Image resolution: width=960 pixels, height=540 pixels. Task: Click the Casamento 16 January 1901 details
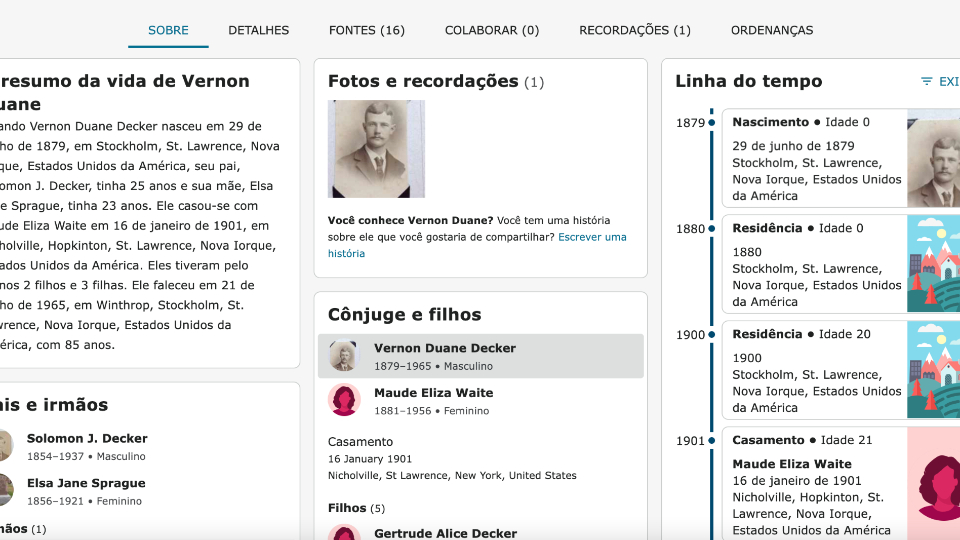click(x=452, y=459)
